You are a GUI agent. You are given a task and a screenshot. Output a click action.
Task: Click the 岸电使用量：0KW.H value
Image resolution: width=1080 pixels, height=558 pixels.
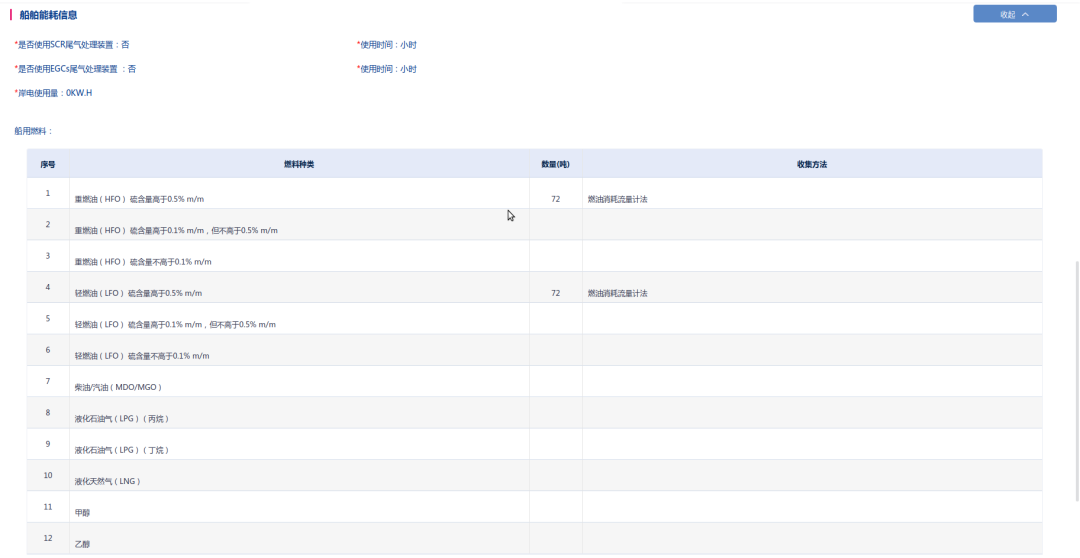(x=53, y=92)
